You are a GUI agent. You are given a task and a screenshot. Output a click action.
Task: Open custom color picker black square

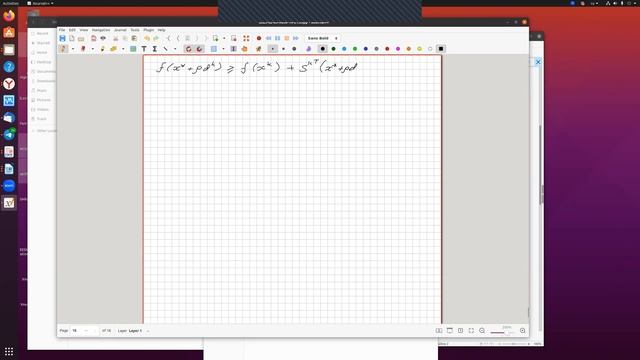(x=441, y=49)
